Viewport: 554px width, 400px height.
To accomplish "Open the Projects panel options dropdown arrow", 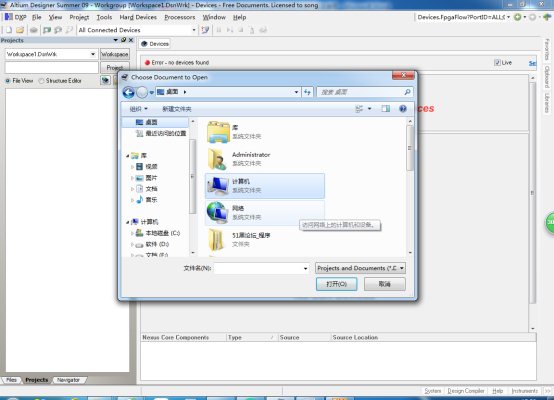I will pyautogui.click(x=116, y=40).
